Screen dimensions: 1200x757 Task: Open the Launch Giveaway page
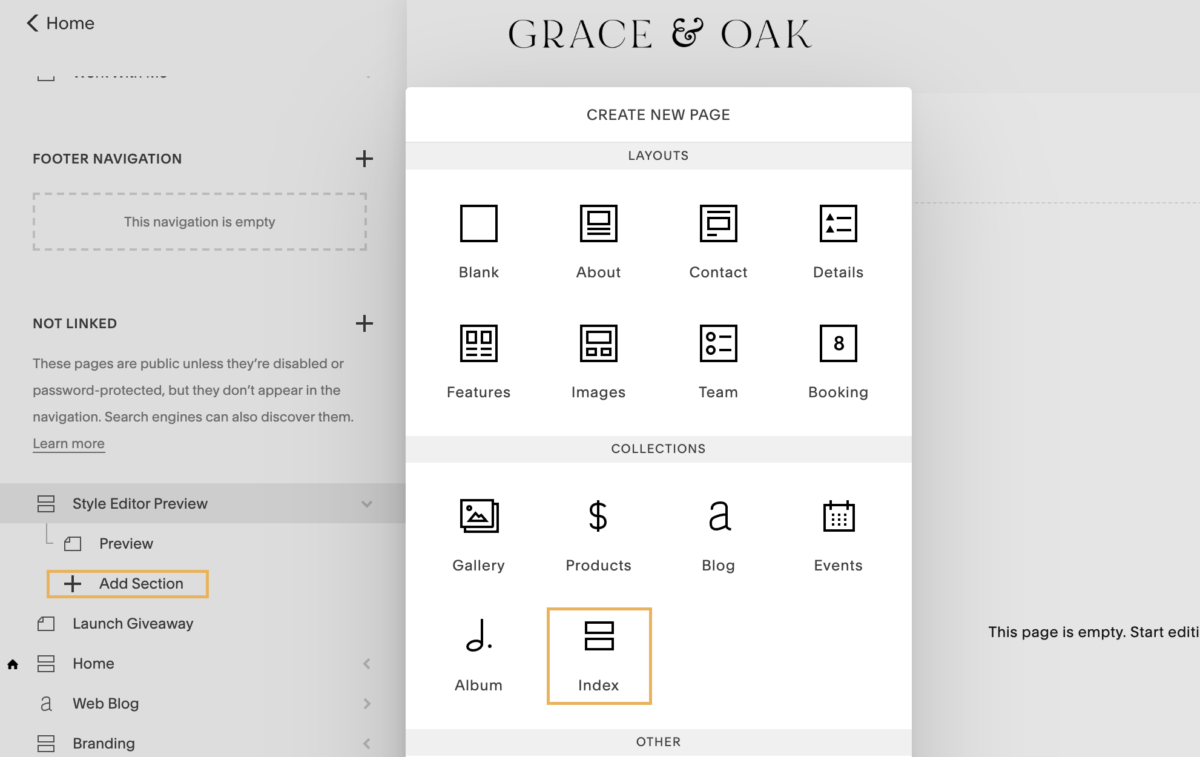point(132,624)
